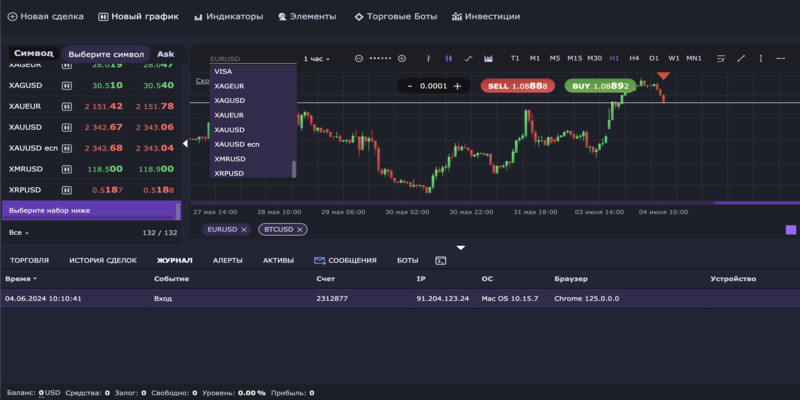
Task: Choose XRPUSD from the symbol dropdown
Action: (x=250, y=173)
